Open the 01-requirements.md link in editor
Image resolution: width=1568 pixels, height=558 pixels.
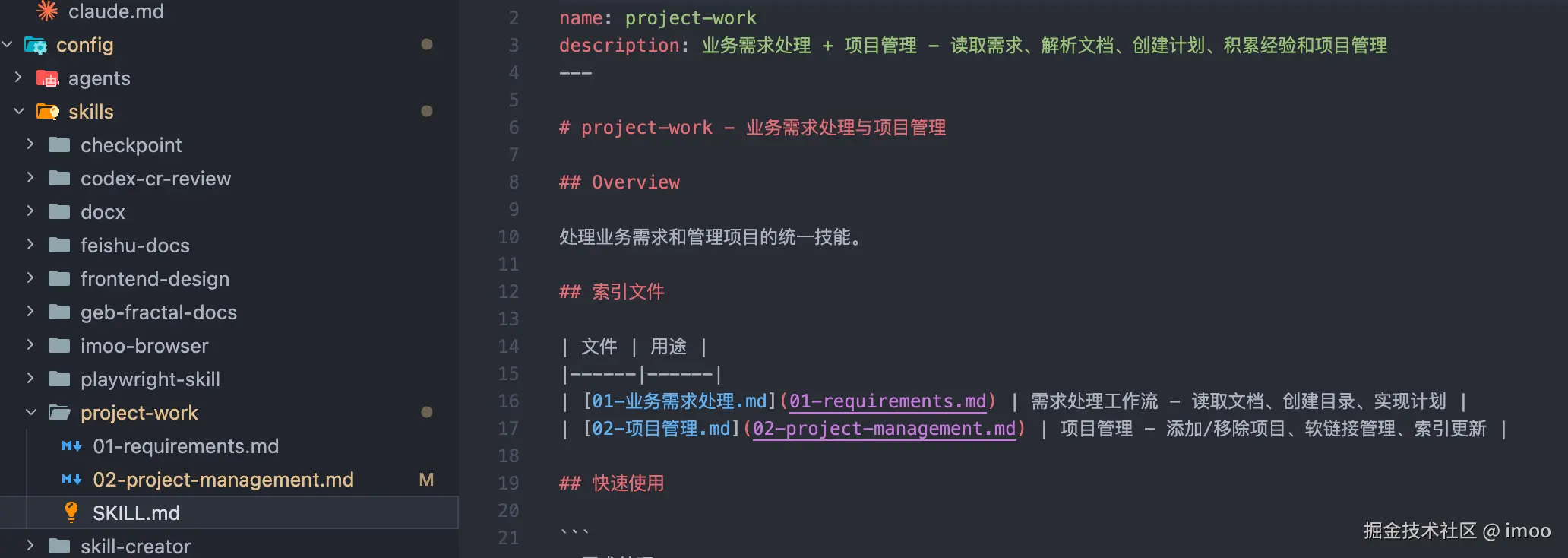pos(887,401)
